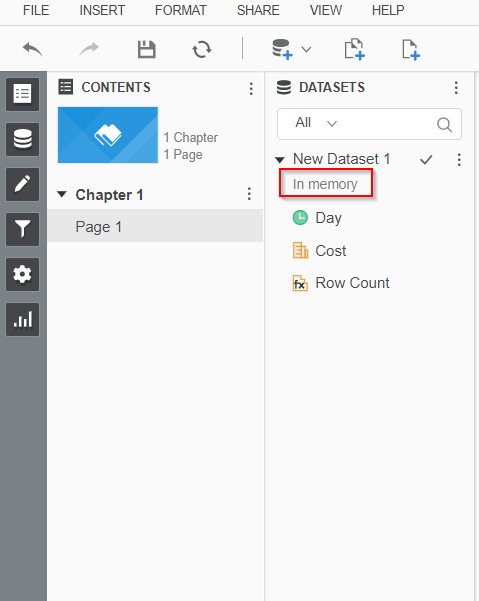
Task: Open the FORMAT menu
Action: point(180,10)
